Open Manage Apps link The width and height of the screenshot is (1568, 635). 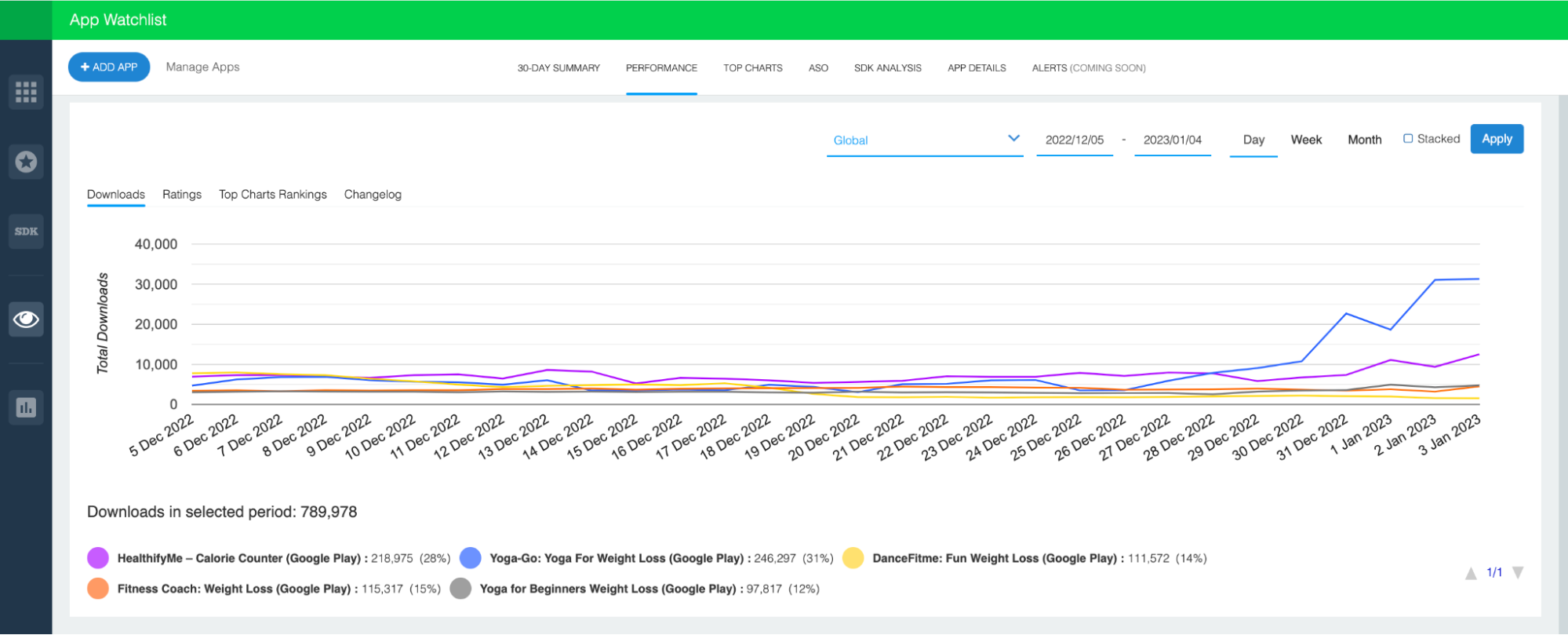click(x=202, y=67)
